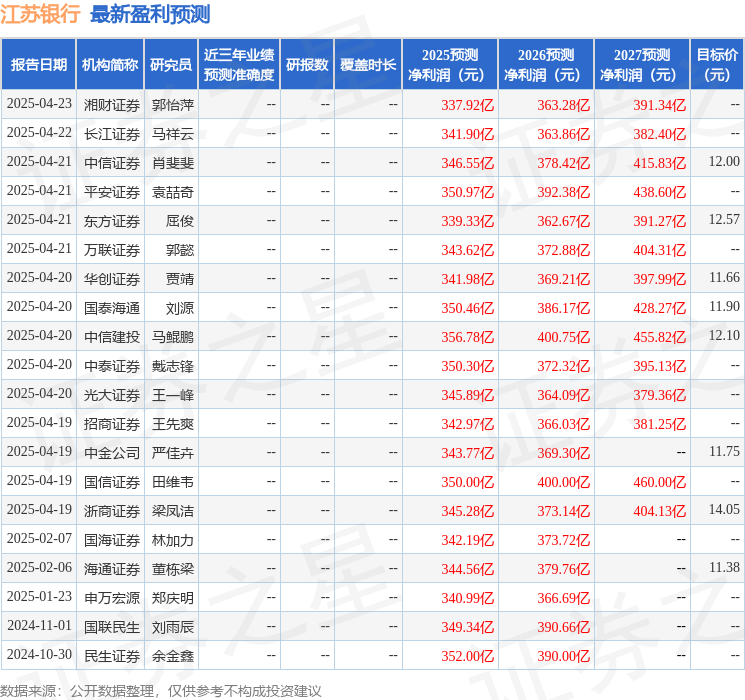
Task: Click target price 14.05
Action: [x=724, y=509]
